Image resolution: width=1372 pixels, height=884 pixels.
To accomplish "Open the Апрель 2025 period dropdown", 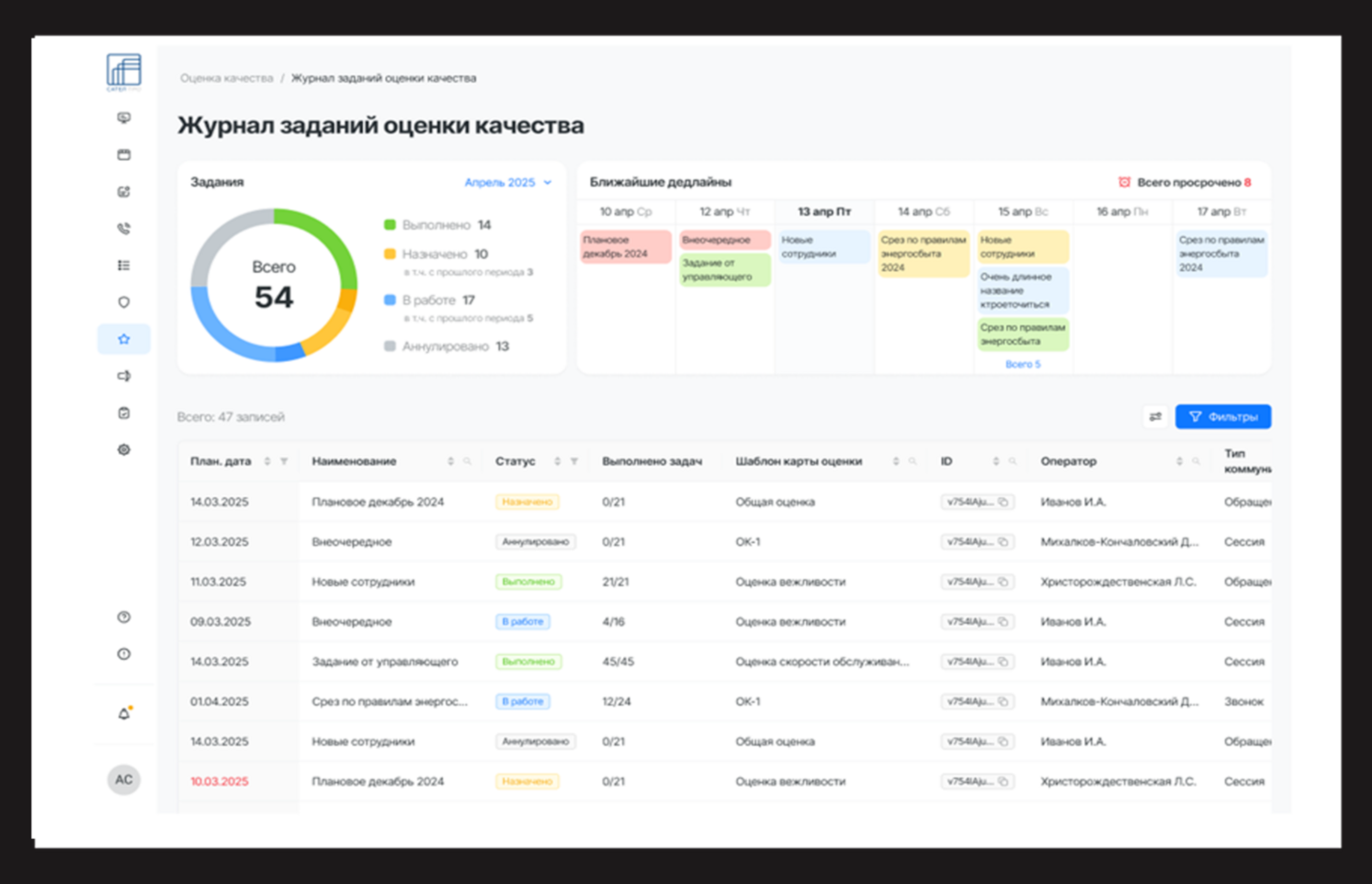I will tap(508, 182).
